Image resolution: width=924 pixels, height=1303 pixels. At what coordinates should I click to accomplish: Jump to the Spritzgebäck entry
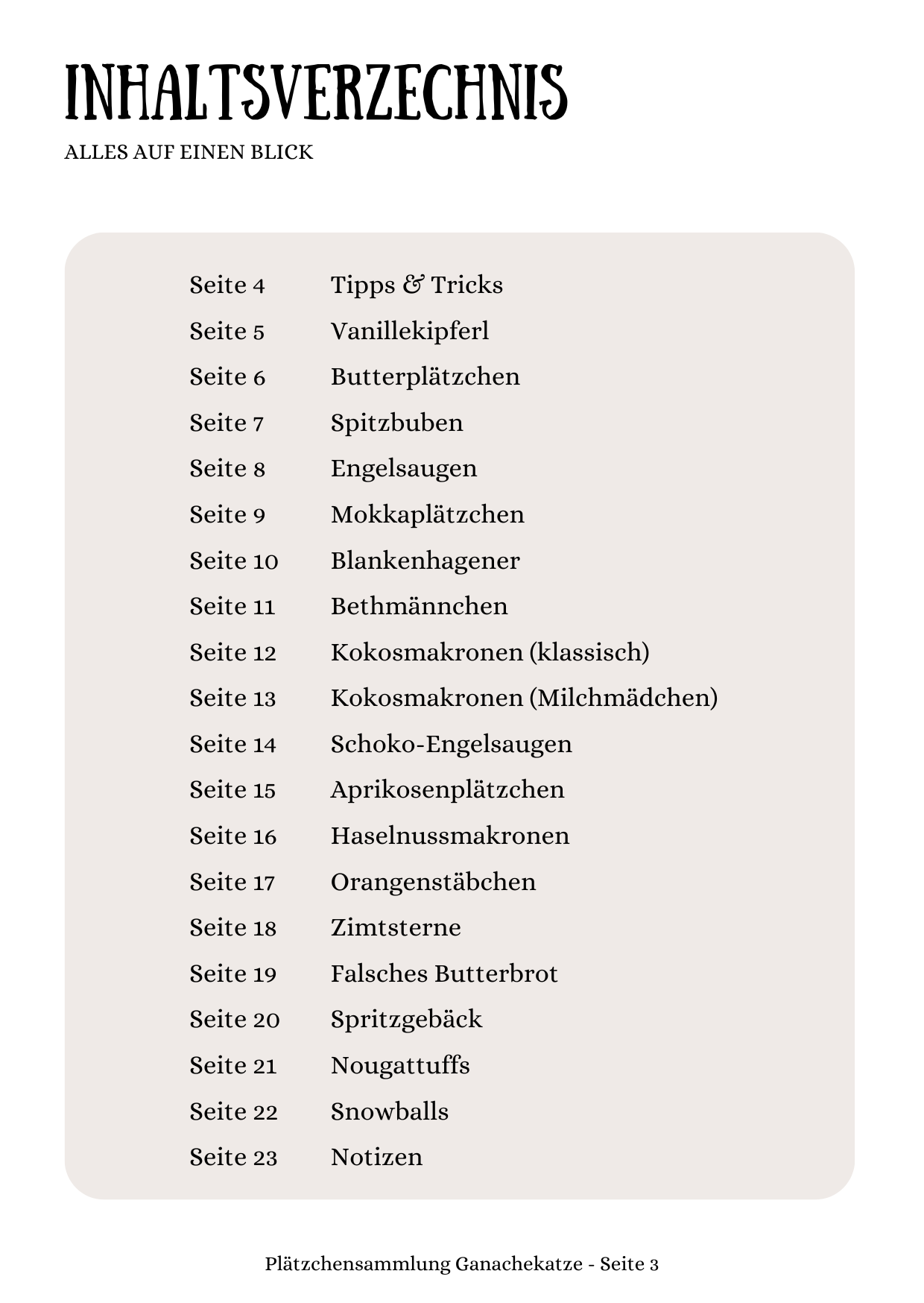coord(406,1019)
